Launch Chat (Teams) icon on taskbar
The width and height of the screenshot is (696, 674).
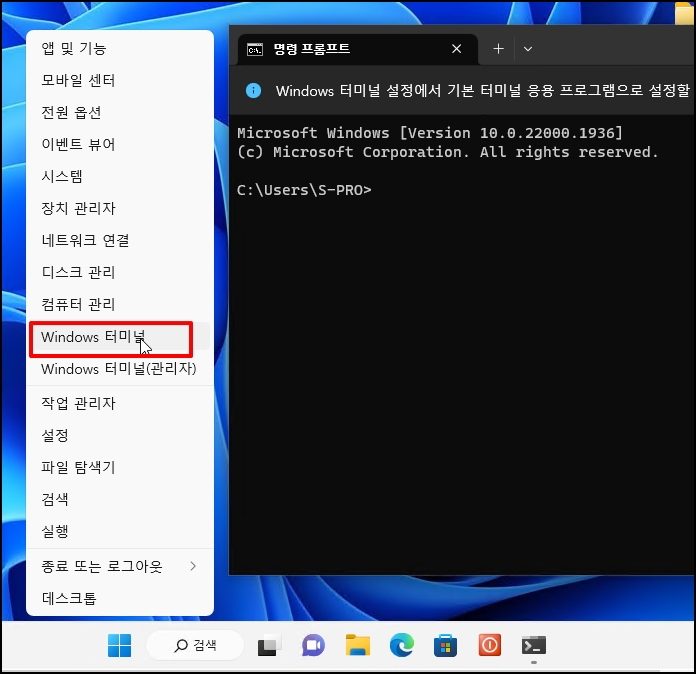pyautogui.click(x=313, y=646)
